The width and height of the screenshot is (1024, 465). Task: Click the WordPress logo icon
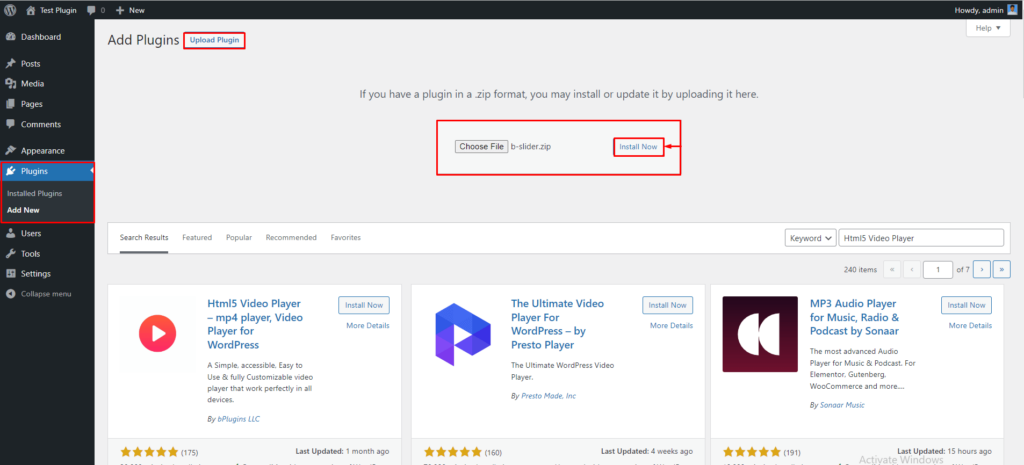click(x=11, y=9)
